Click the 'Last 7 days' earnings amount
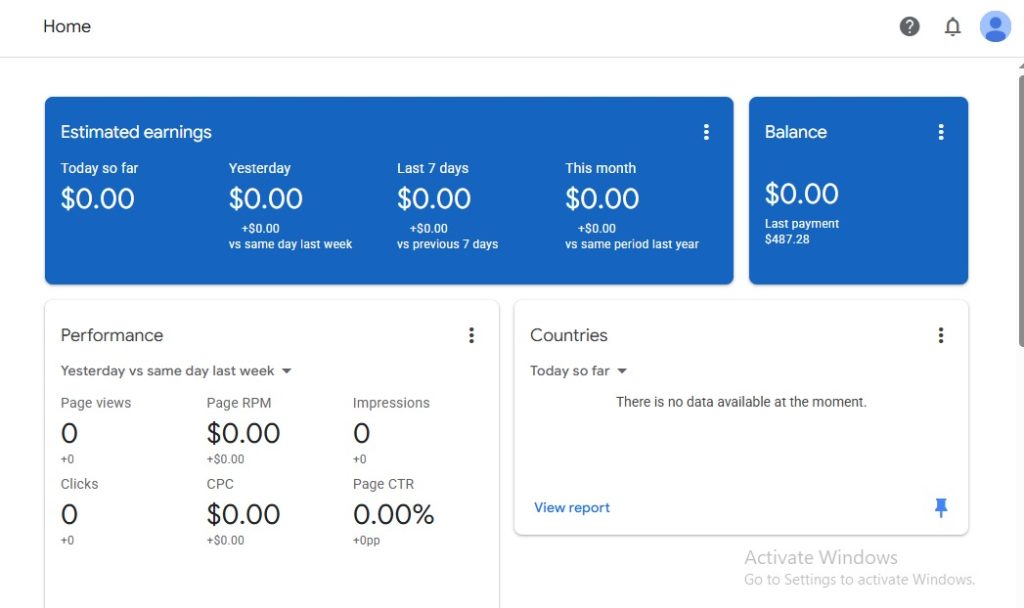 pos(434,199)
